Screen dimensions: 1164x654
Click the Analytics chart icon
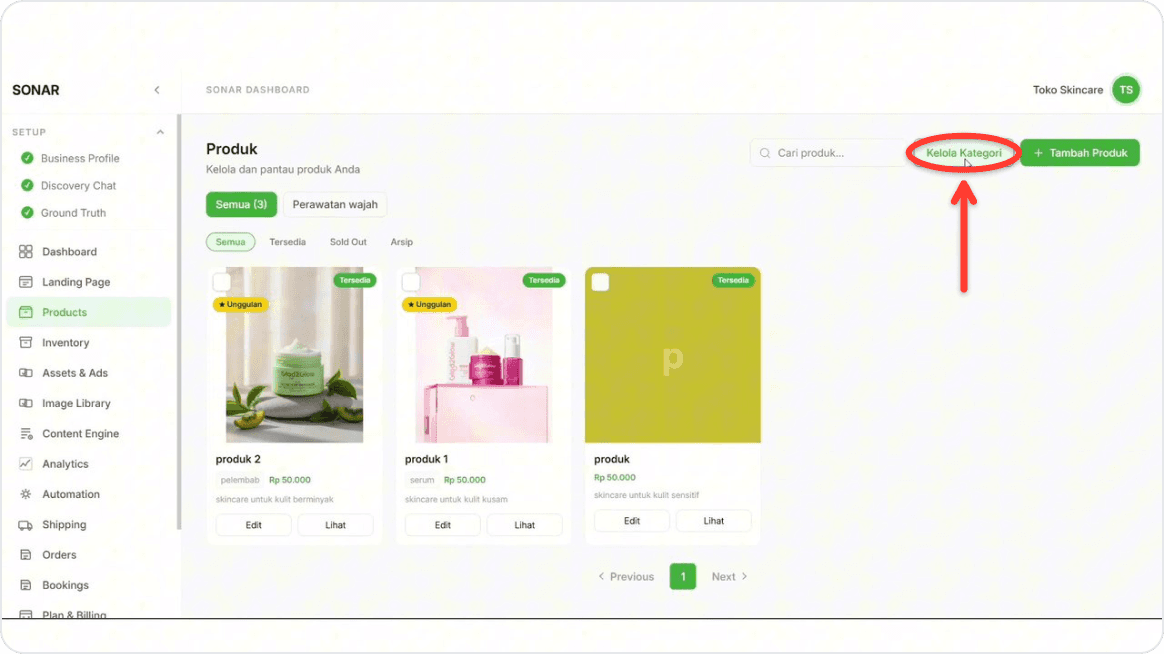(26, 464)
